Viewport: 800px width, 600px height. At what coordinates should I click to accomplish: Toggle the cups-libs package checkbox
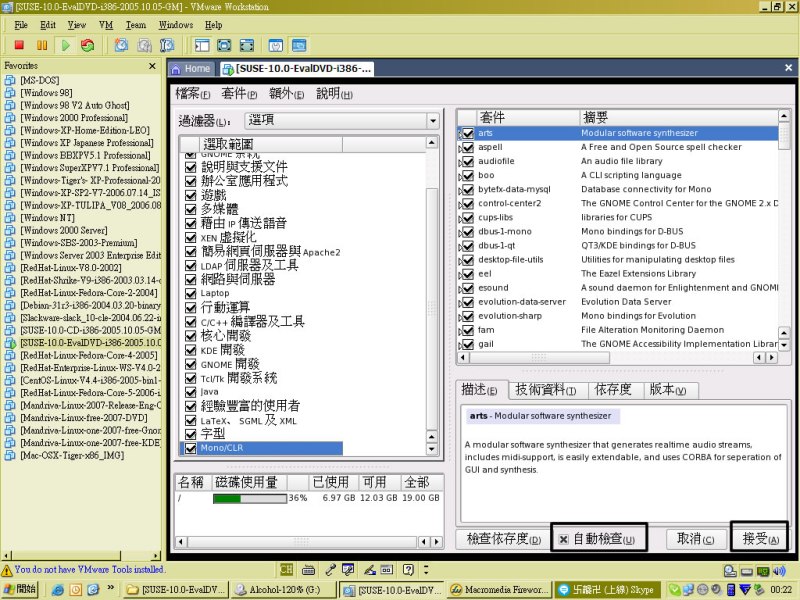[x=468, y=218]
